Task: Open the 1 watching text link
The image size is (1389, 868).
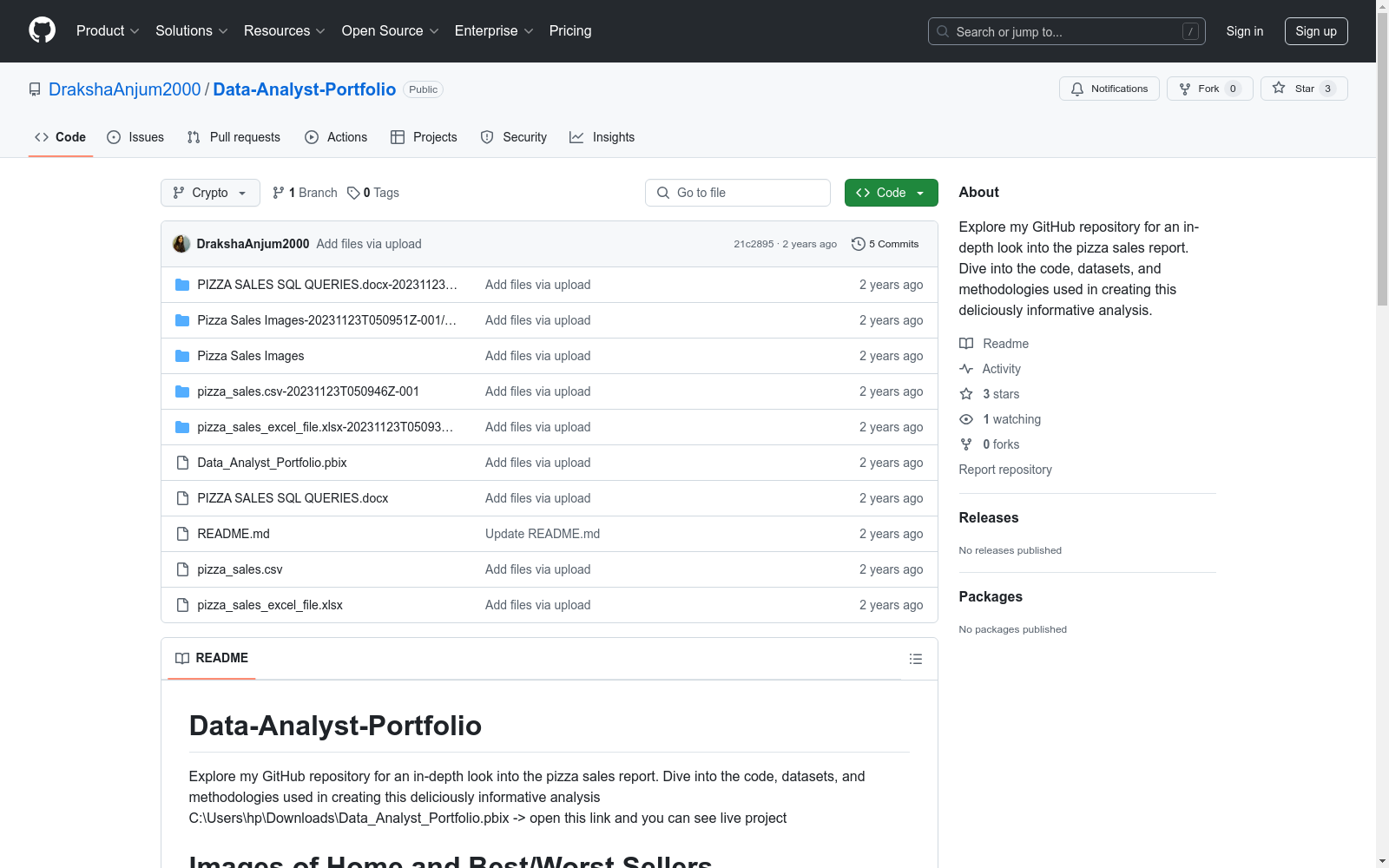Action: [x=1011, y=419]
